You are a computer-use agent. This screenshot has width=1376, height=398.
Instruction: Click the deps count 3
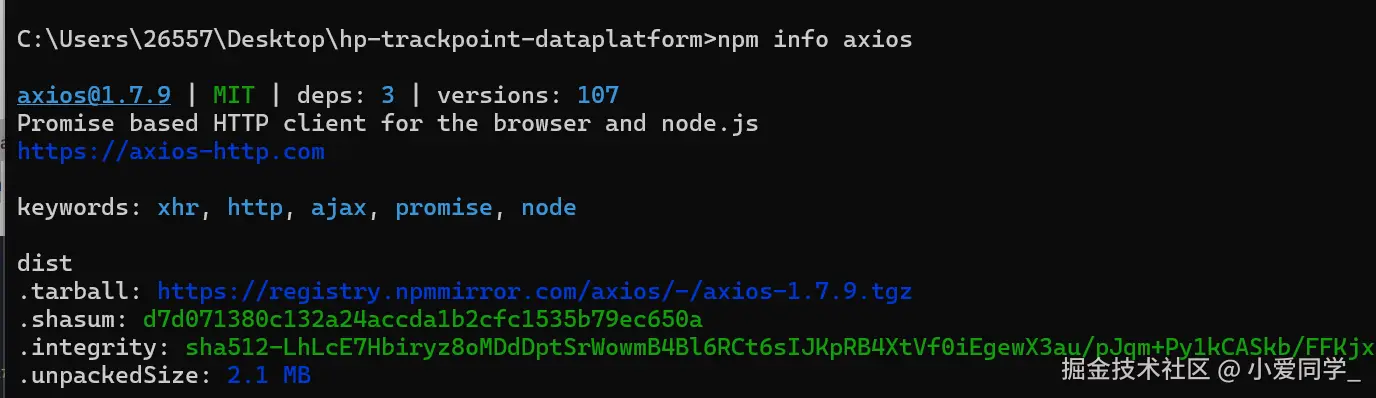coord(388,96)
